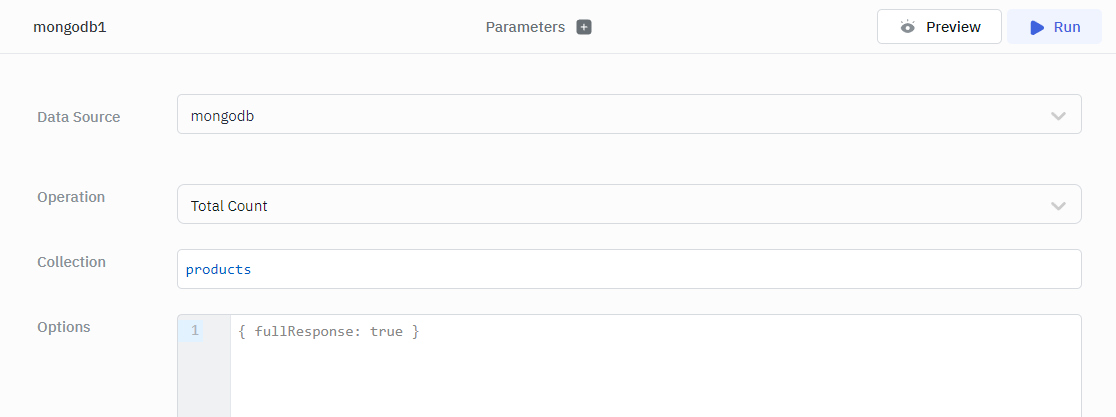Expand the Operation chevron arrow
Image resolution: width=1116 pixels, height=417 pixels.
(1058, 205)
